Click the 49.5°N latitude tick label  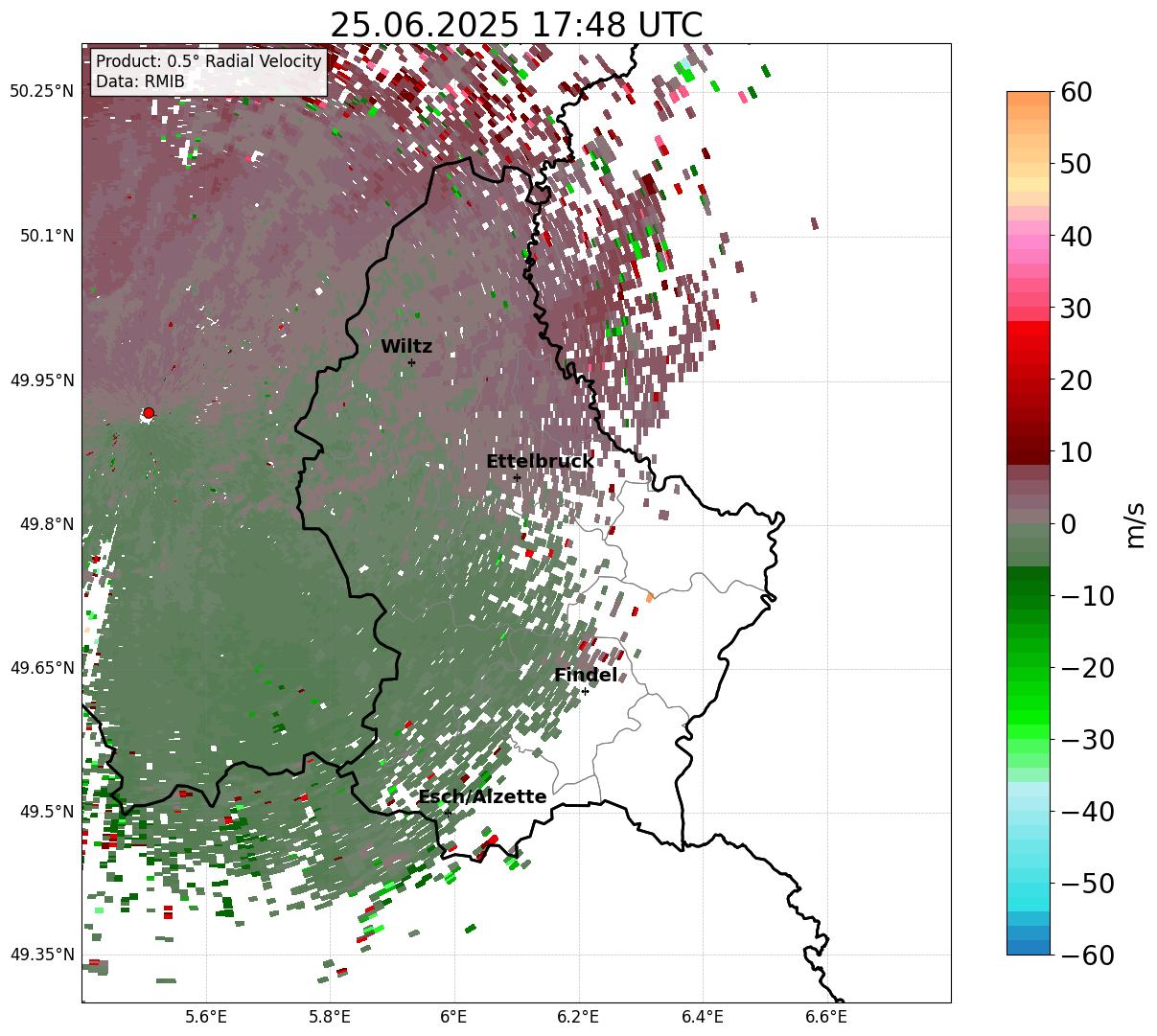[x=46, y=812]
